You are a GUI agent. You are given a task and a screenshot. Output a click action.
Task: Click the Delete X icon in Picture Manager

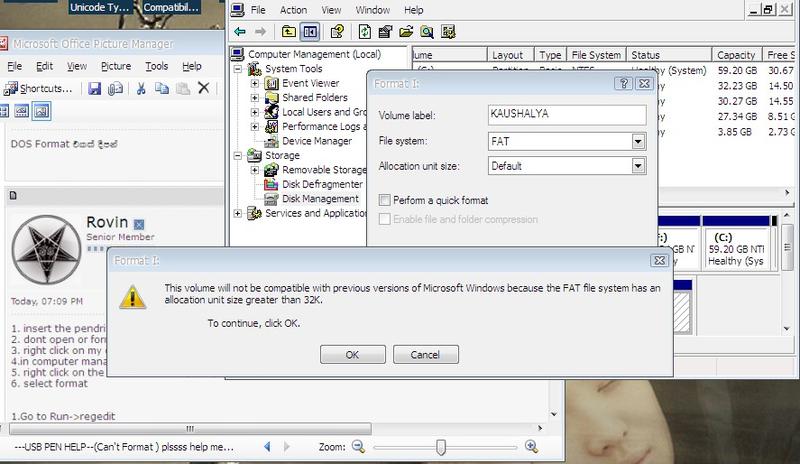point(204,88)
